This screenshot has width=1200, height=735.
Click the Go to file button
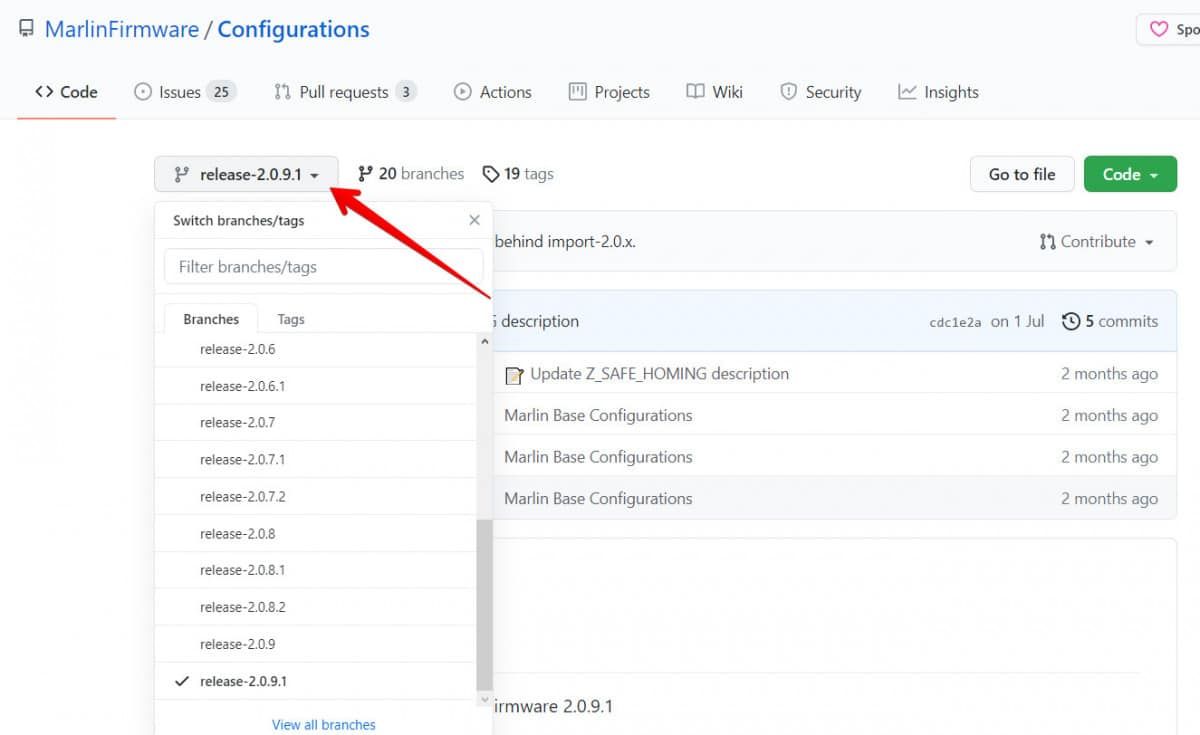click(x=1021, y=174)
